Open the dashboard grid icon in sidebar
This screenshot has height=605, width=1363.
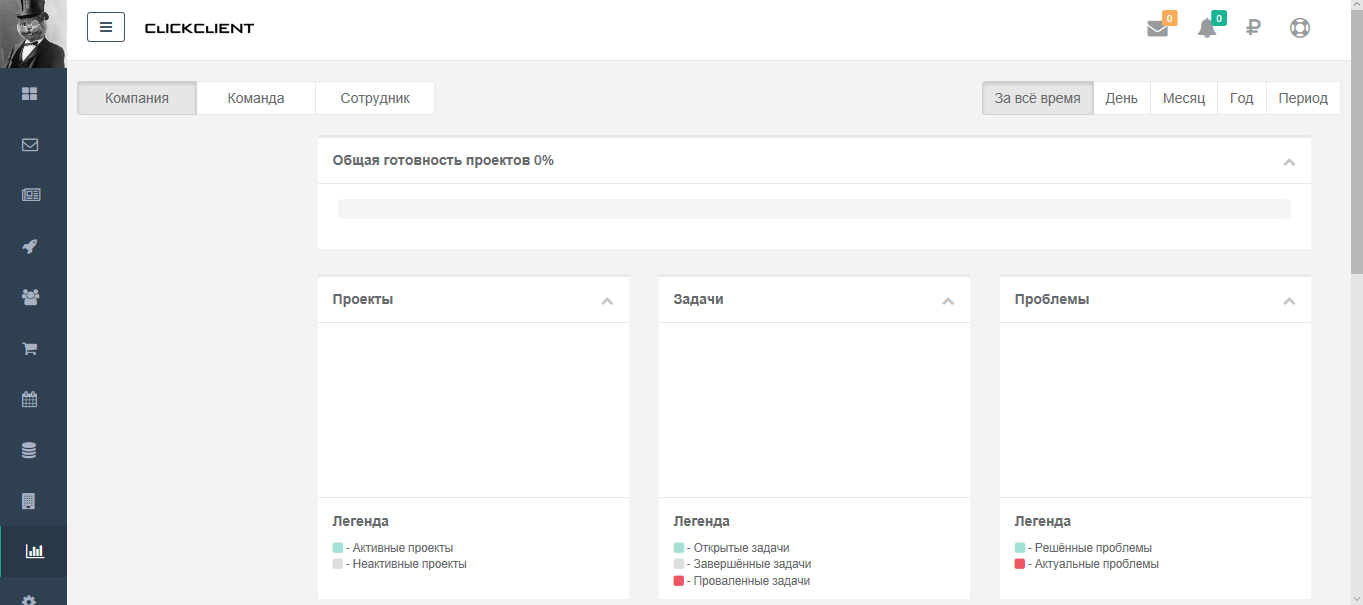coord(30,93)
